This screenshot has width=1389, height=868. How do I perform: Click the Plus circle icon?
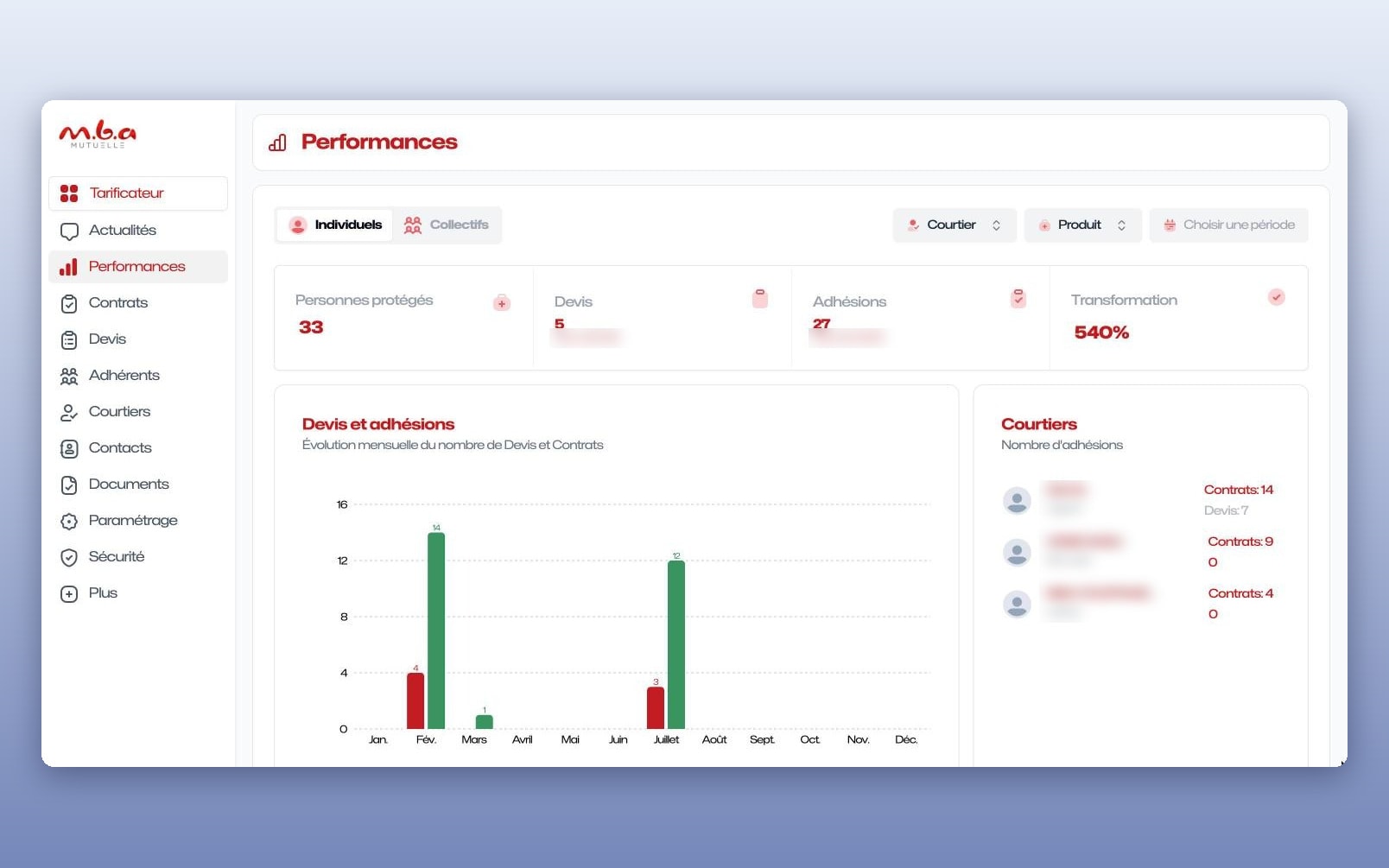point(69,593)
